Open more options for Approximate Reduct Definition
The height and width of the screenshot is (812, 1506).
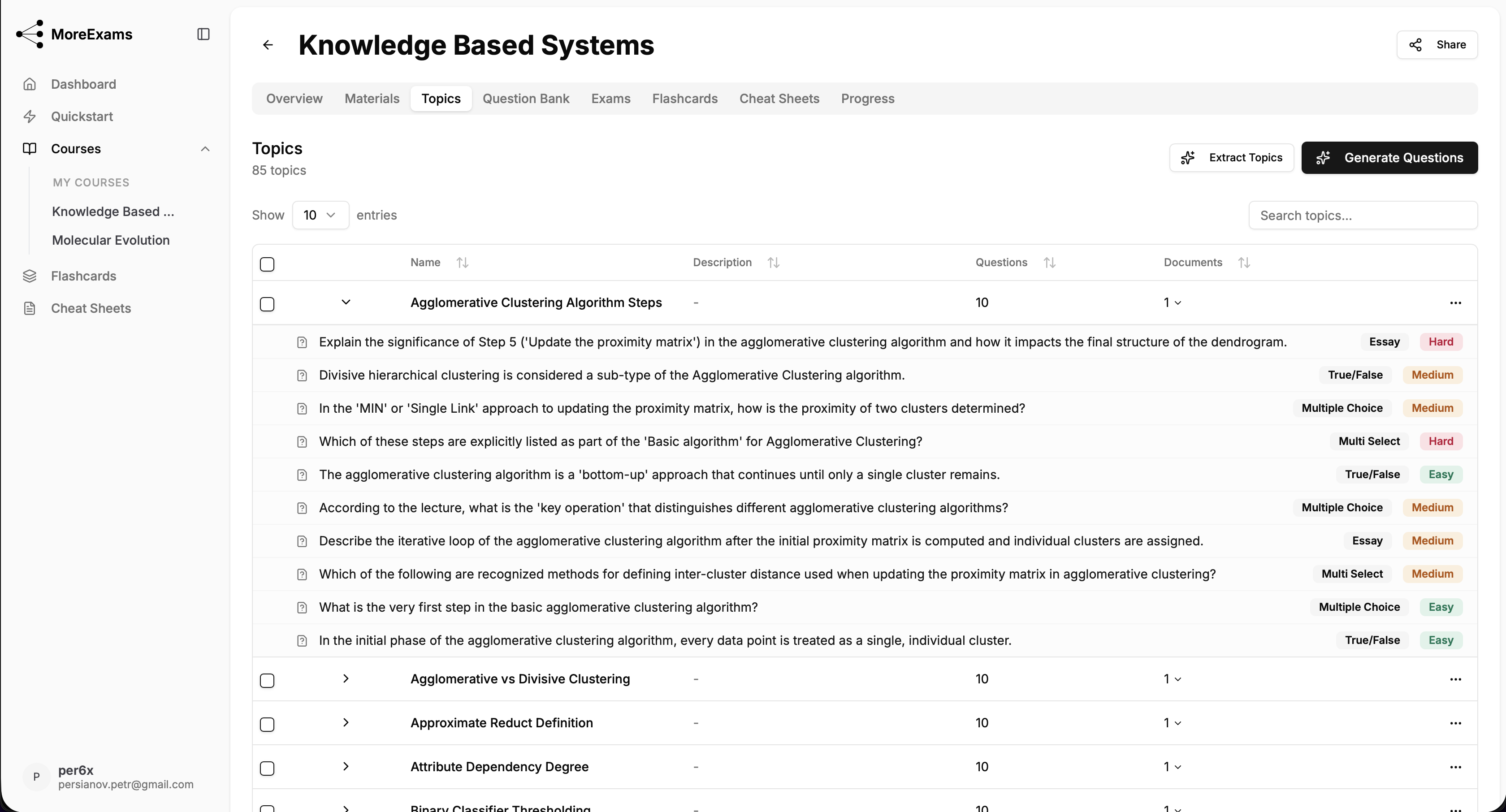1455,723
